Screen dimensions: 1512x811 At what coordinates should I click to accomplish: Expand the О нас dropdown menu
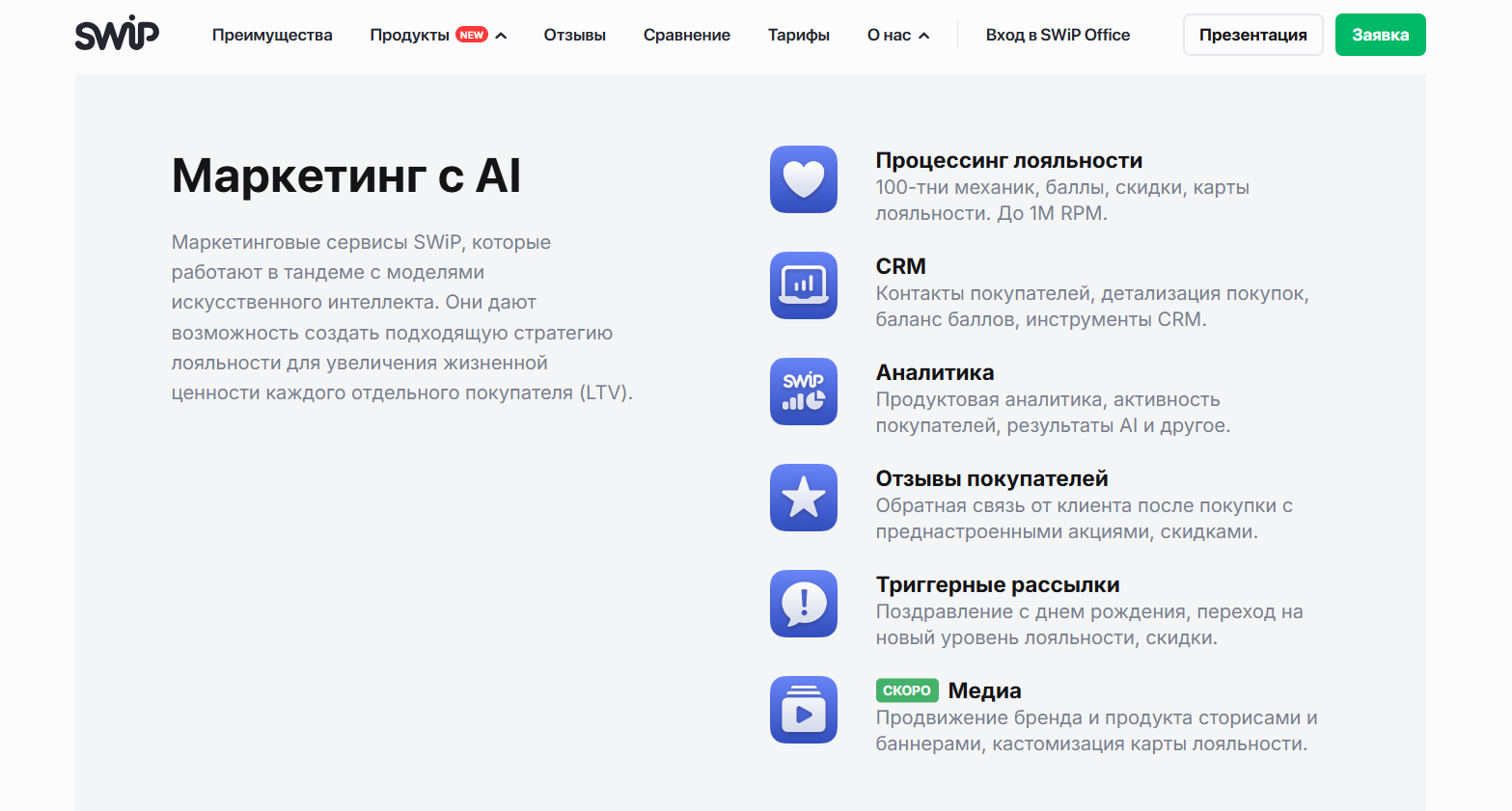pos(889,35)
